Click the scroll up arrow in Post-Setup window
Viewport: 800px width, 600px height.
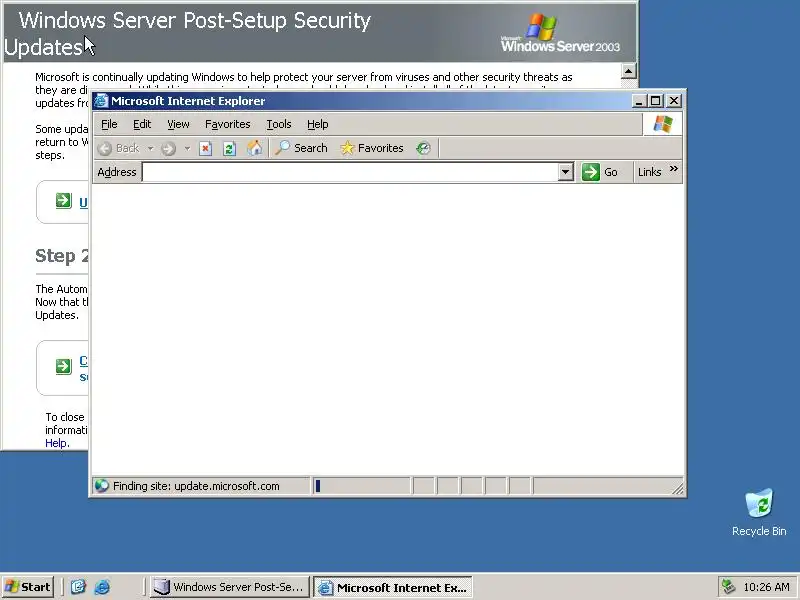pyautogui.click(x=629, y=71)
